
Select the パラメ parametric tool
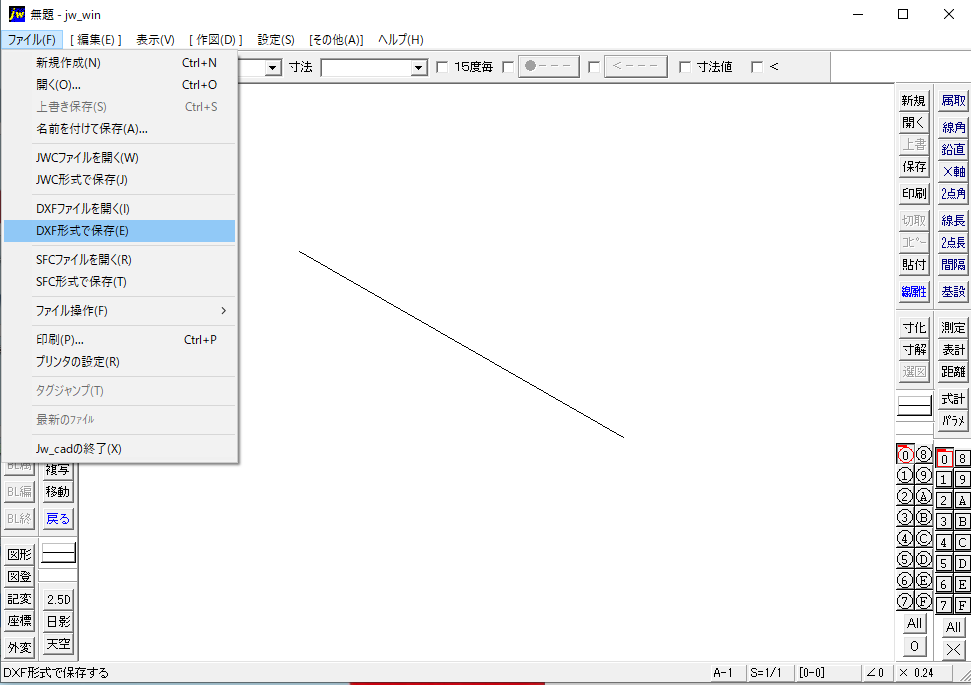point(953,421)
